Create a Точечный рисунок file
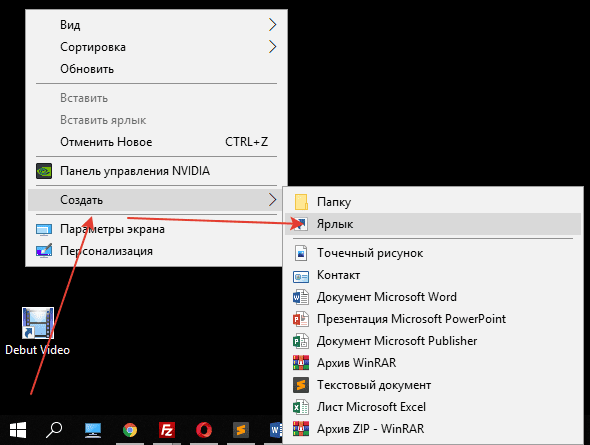 coord(433,253)
